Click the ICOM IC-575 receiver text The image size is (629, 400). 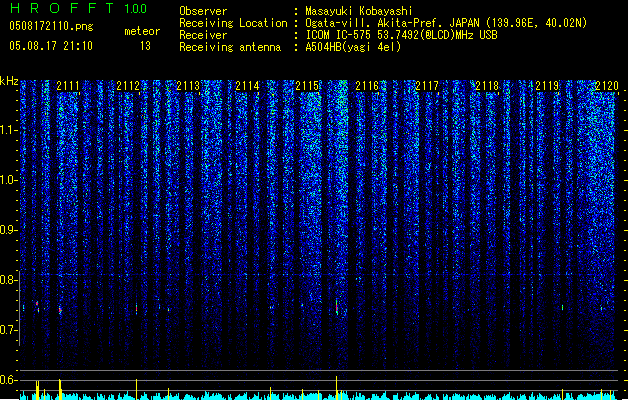click(x=401, y=35)
